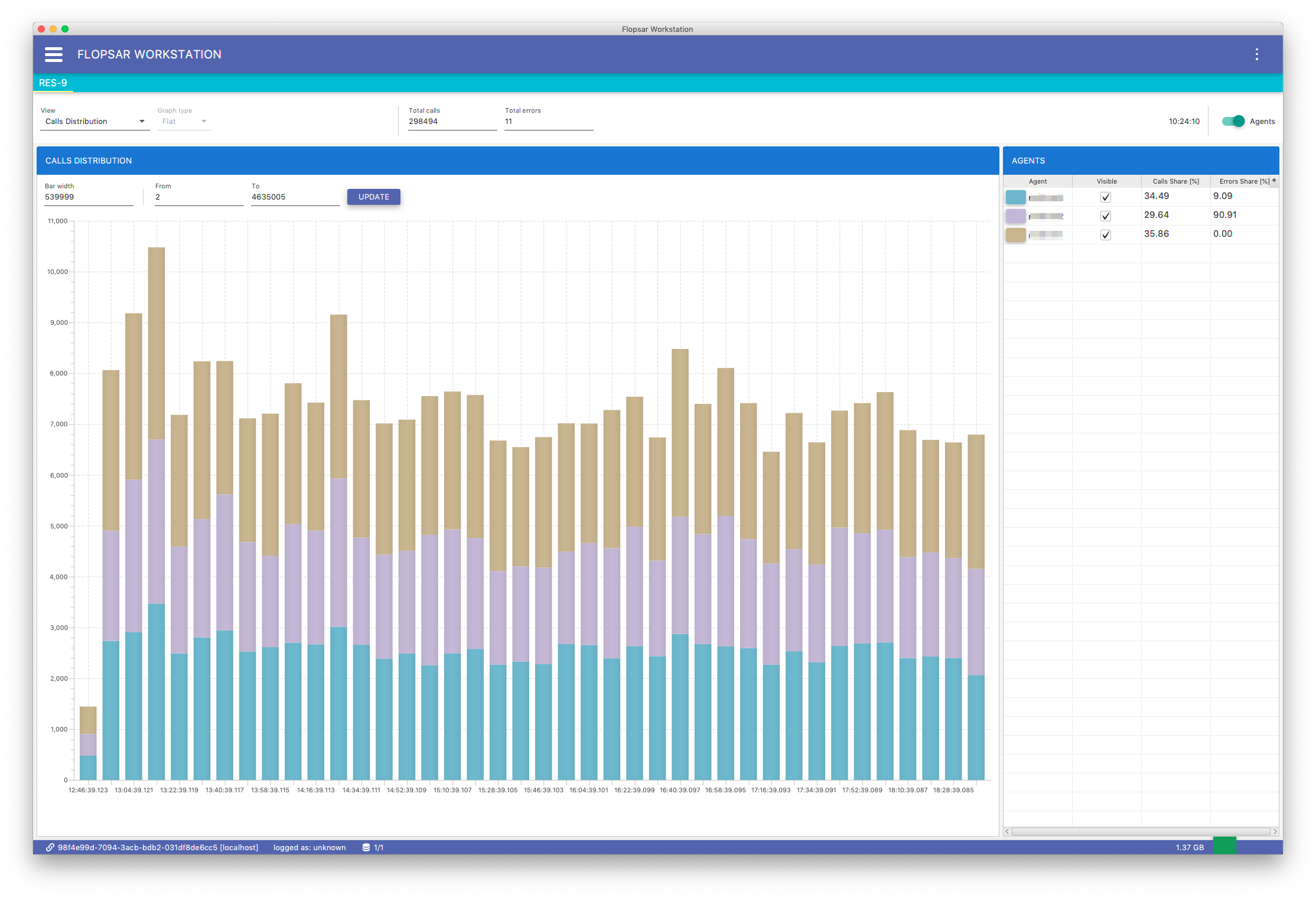Open the Graph type Flat dropdown
This screenshot has width=1316, height=898.
(184, 122)
